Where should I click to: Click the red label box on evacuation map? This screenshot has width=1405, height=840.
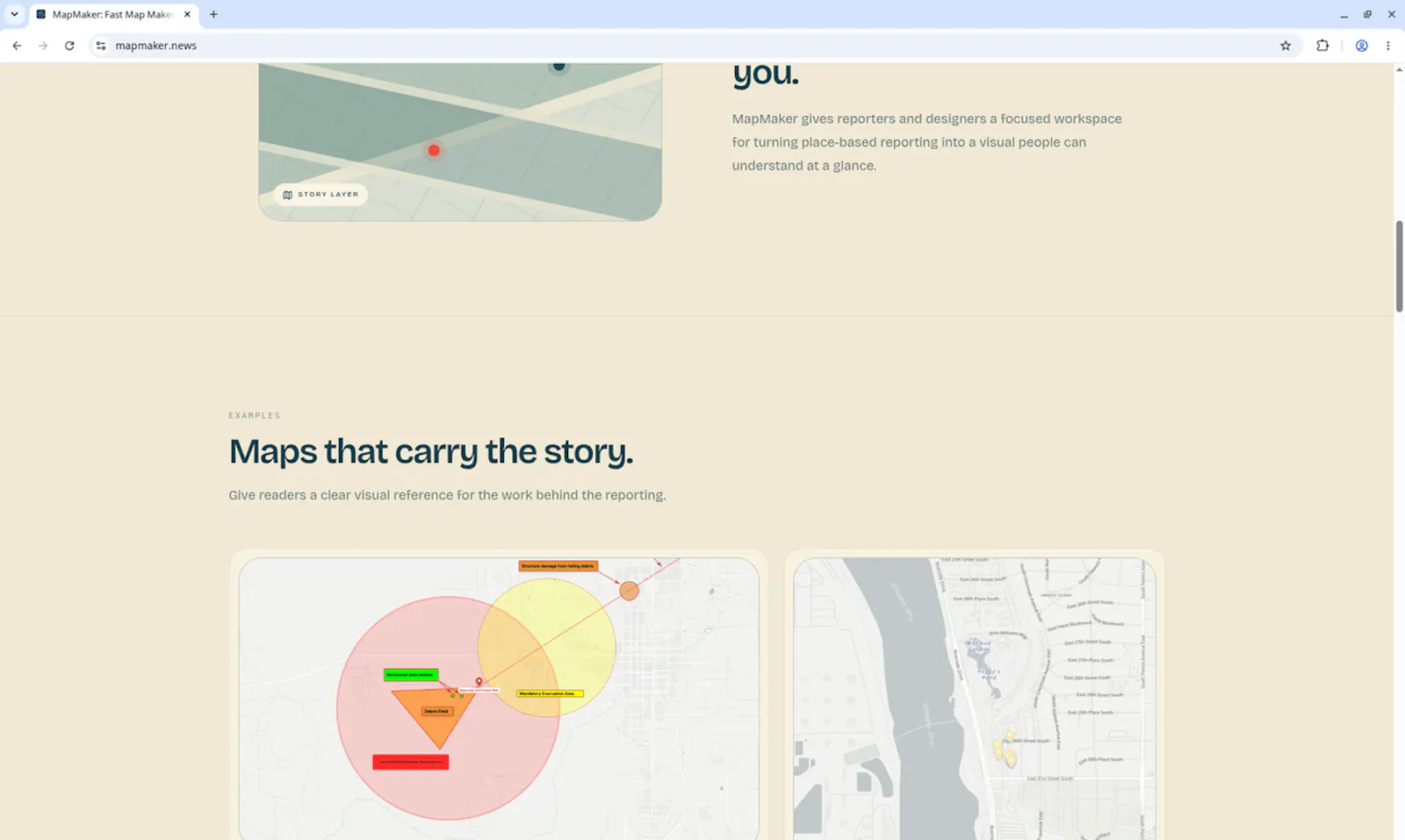pos(411,762)
